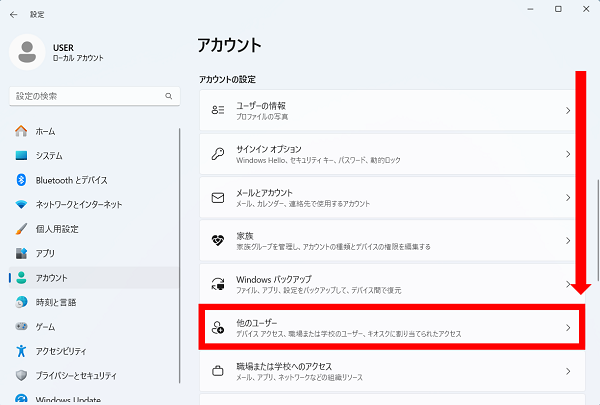Open the USER profile avatar
The height and width of the screenshot is (405, 600).
tap(27, 52)
